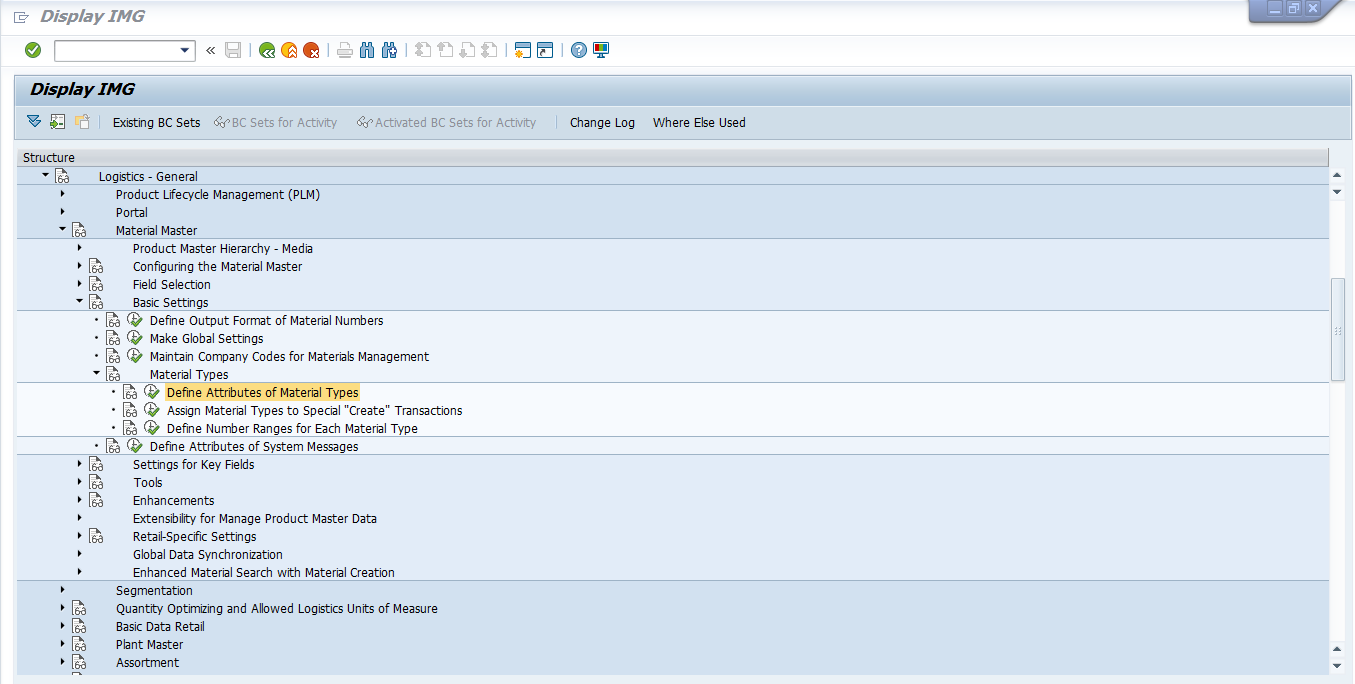Click the Last Page icon
Screen dimensions: 1355x684
489,50
